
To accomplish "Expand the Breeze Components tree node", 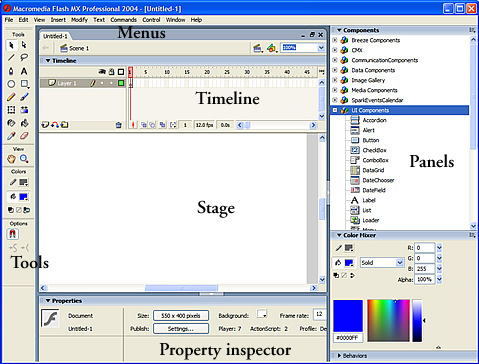I will pos(335,40).
